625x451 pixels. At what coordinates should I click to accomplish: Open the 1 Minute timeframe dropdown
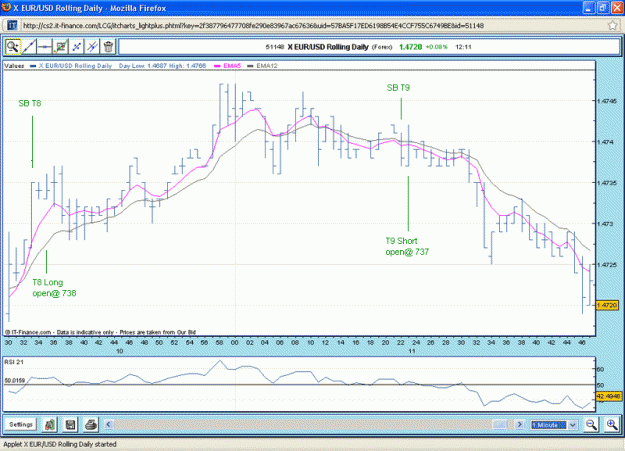tap(554, 425)
